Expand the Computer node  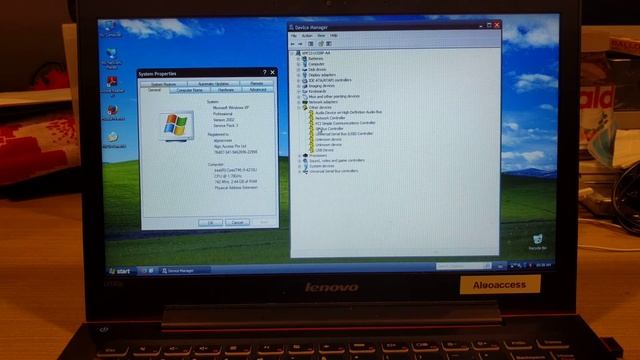(x=298, y=64)
